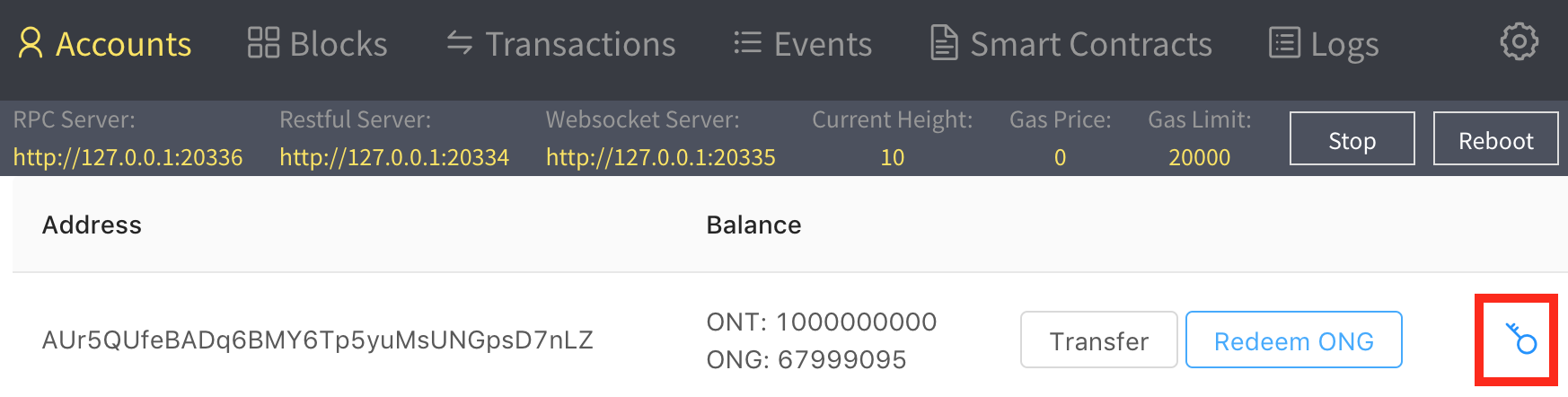Click the key icon for the account

point(1521,340)
